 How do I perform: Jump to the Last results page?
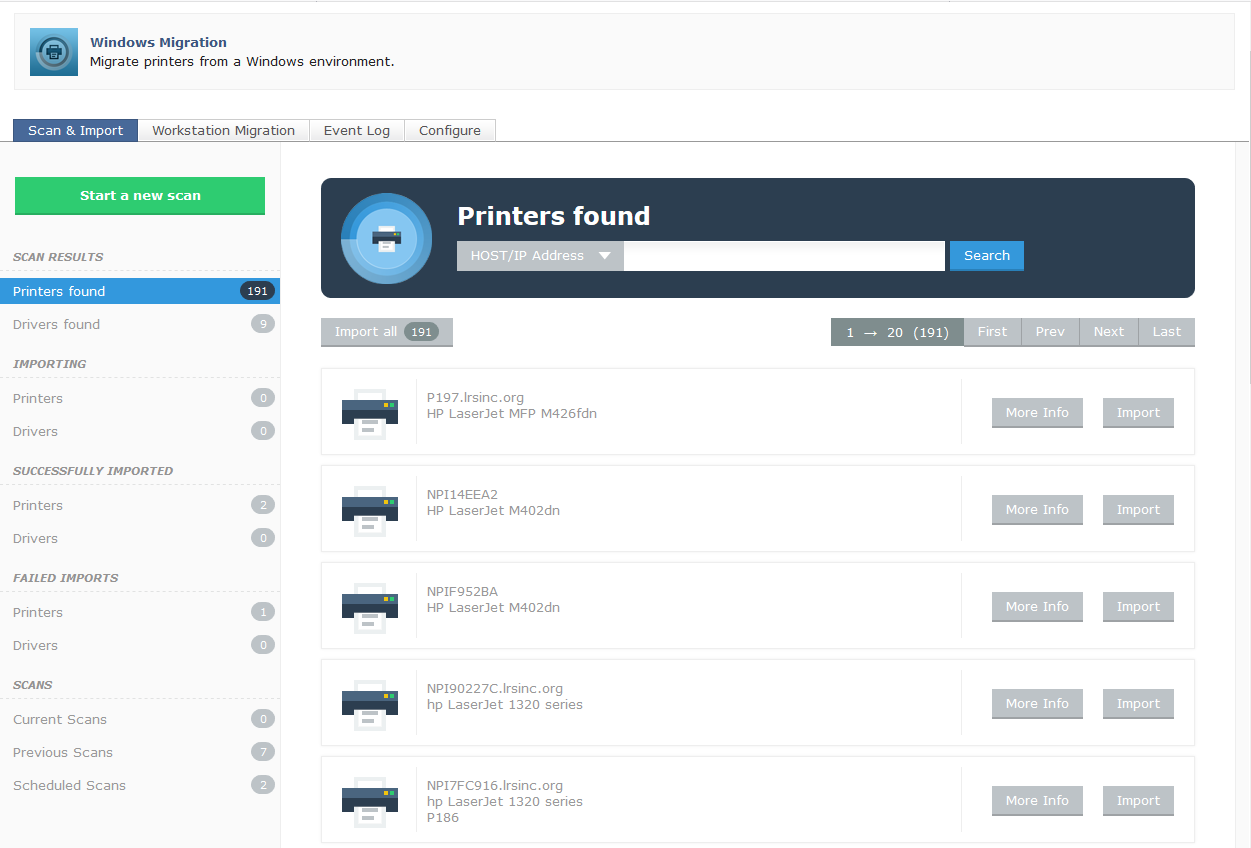pyautogui.click(x=1166, y=332)
